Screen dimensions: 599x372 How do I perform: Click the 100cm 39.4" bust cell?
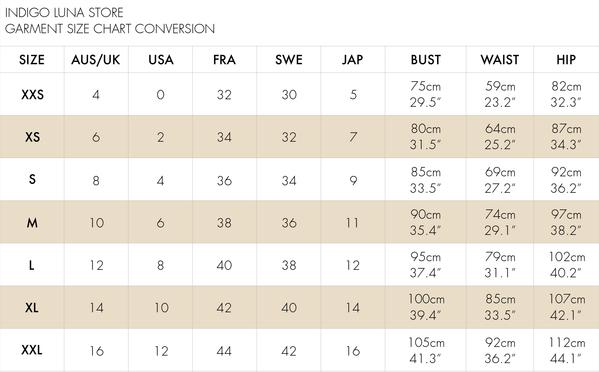(x=426, y=307)
